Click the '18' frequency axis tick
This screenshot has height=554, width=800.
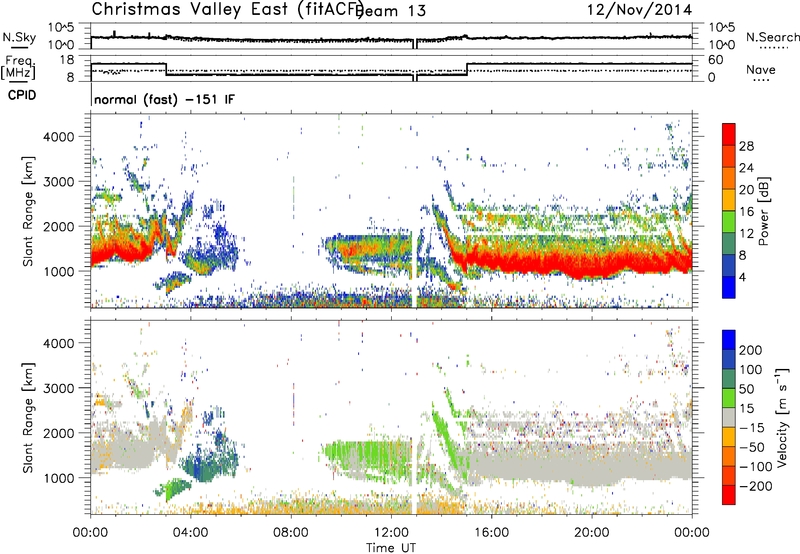(67, 60)
